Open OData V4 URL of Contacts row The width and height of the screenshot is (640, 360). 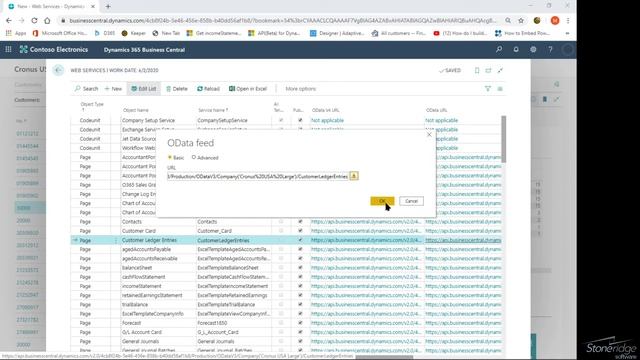click(366, 222)
